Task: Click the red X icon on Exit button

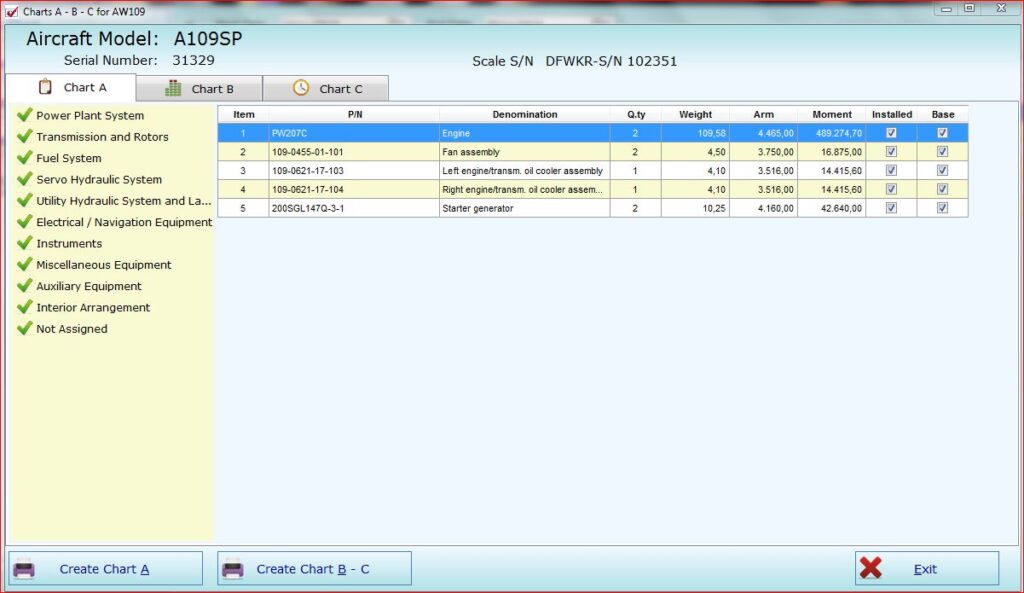Action: pos(871,568)
